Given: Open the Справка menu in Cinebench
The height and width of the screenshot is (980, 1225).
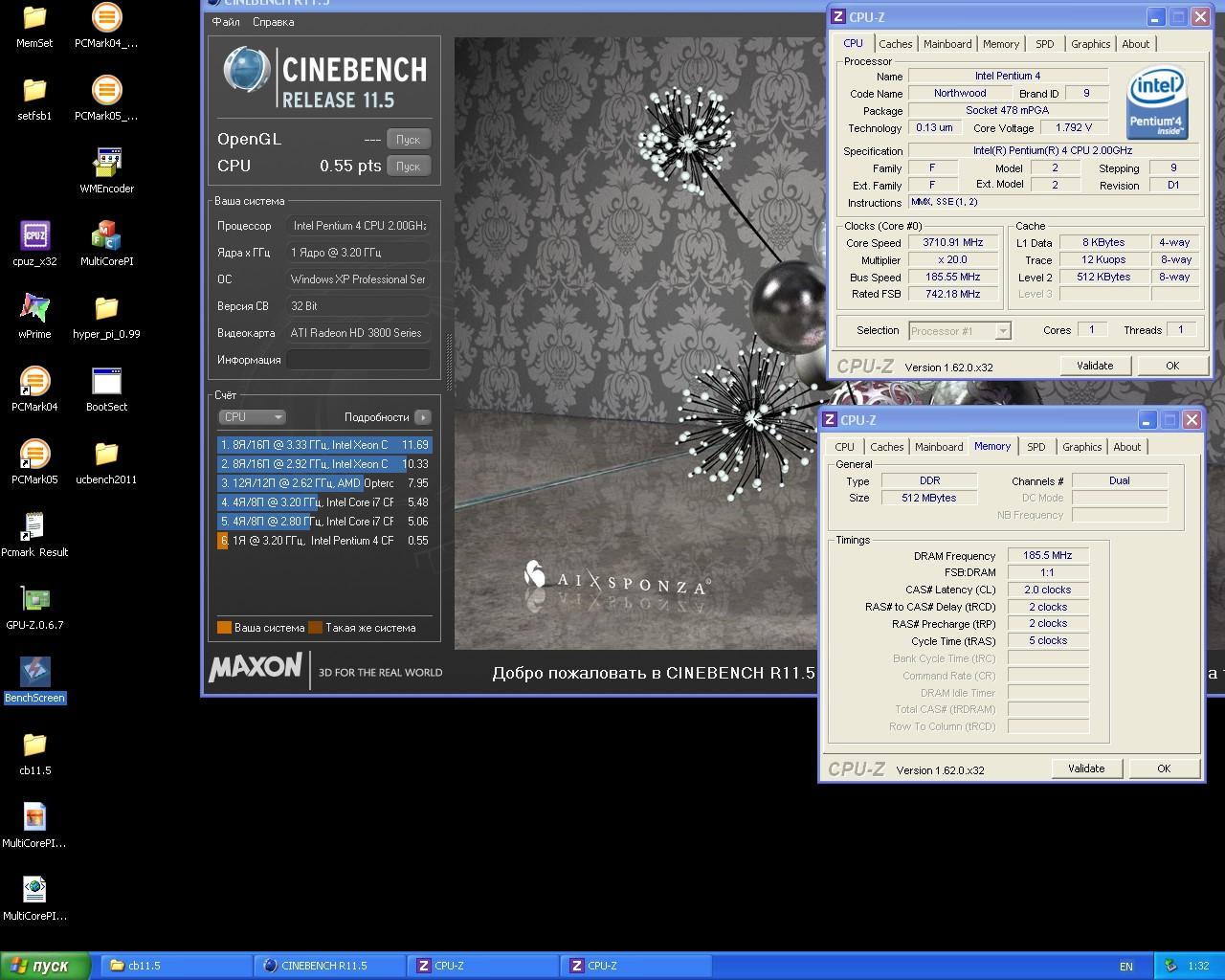Looking at the screenshot, I should pos(274,22).
